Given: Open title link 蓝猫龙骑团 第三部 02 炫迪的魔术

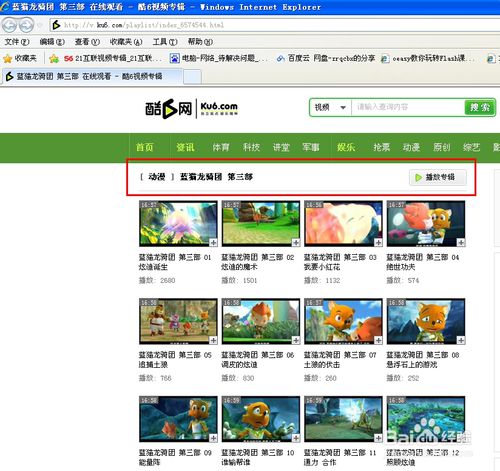Looking at the screenshot, I should pos(258,262).
